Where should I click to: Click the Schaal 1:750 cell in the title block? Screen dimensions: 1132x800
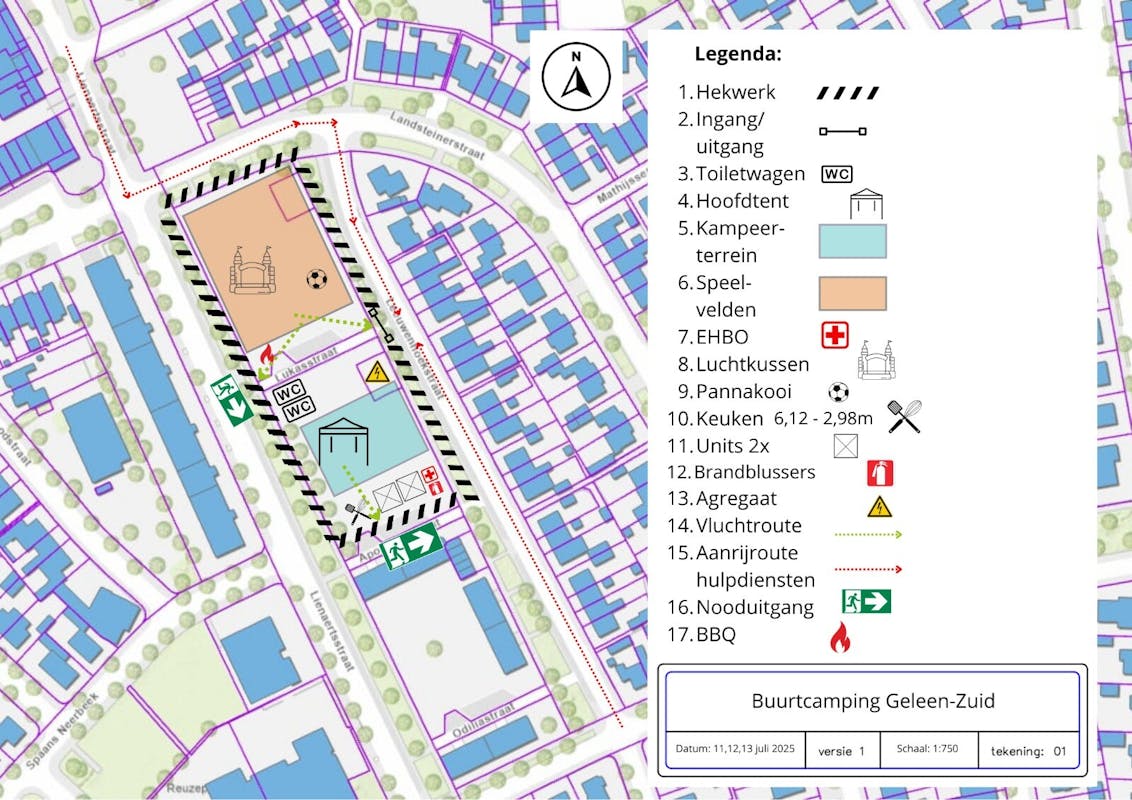coord(927,749)
